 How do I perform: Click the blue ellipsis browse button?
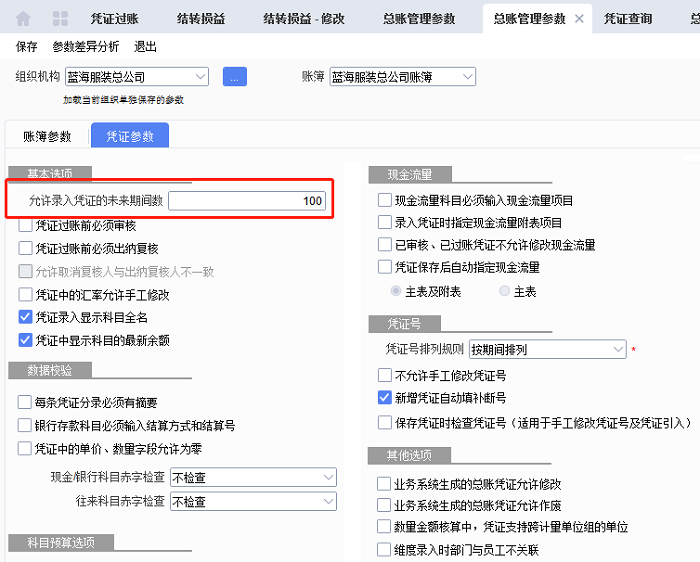pos(235,77)
